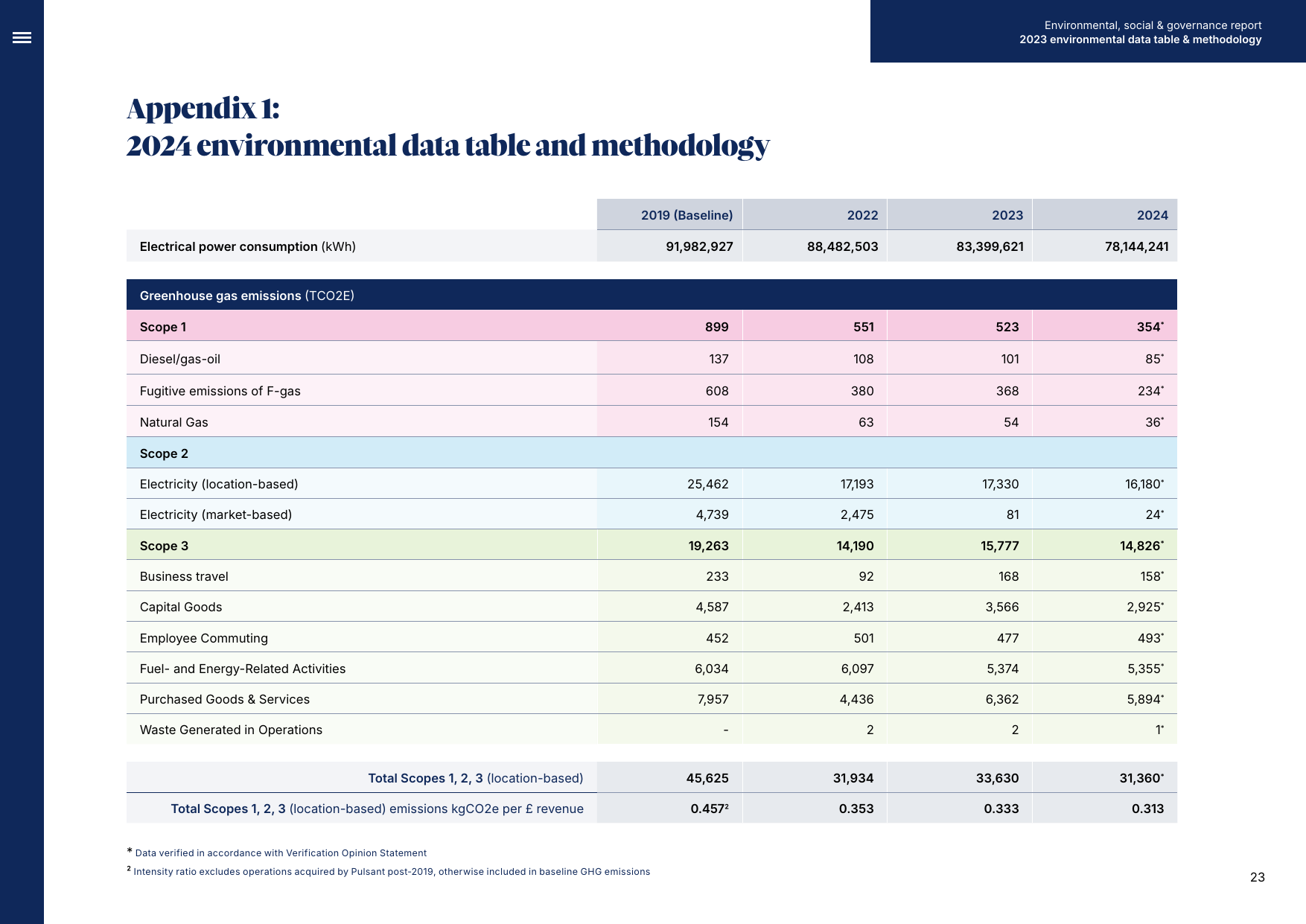Screen dimensions: 1306x924
Task: Click the '2023 environmental data table & methodology' header
Action: tap(1141, 39)
